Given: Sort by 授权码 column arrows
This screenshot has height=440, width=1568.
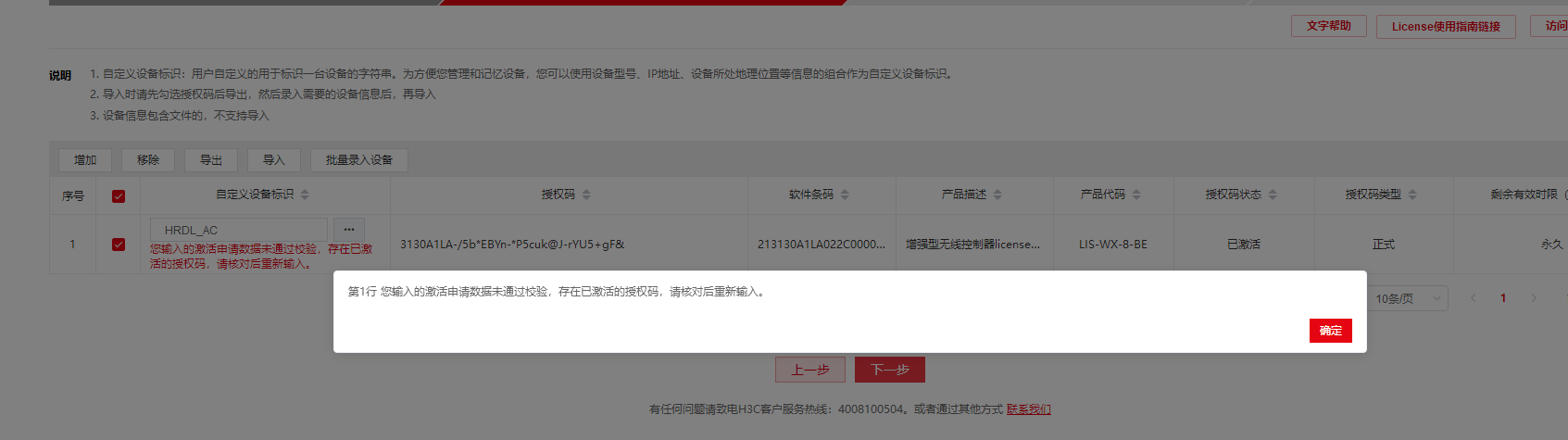Looking at the screenshot, I should (586, 195).
